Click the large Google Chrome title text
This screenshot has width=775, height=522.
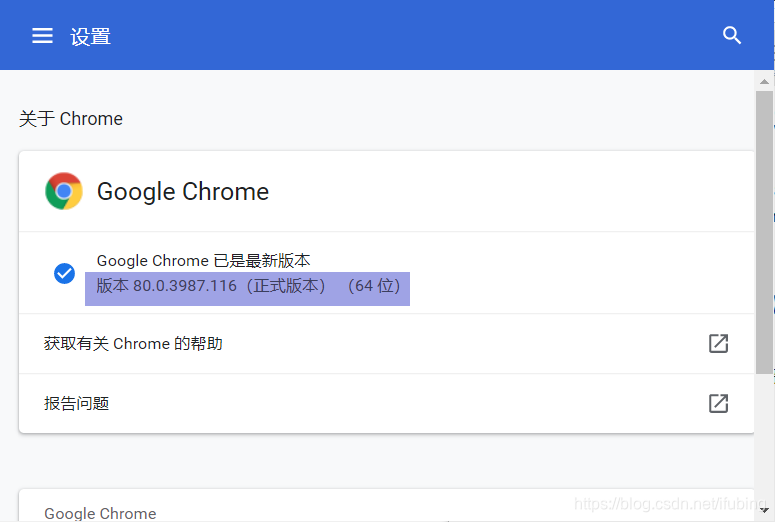click(x=183, y=192)
